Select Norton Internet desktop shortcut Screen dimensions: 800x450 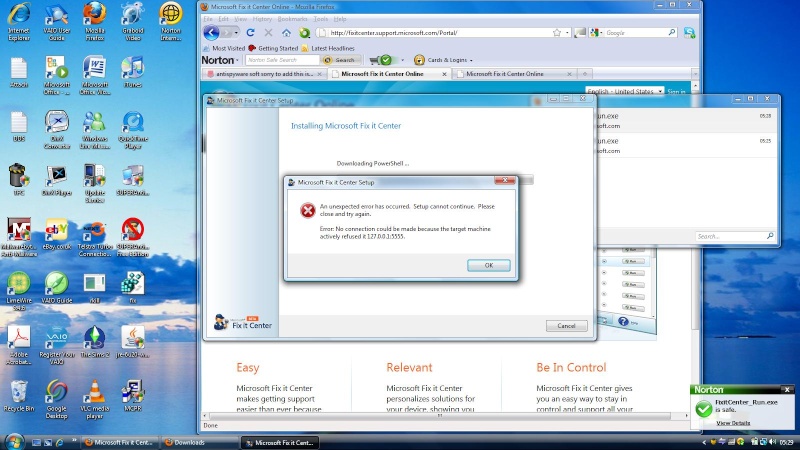coord(170,22)
